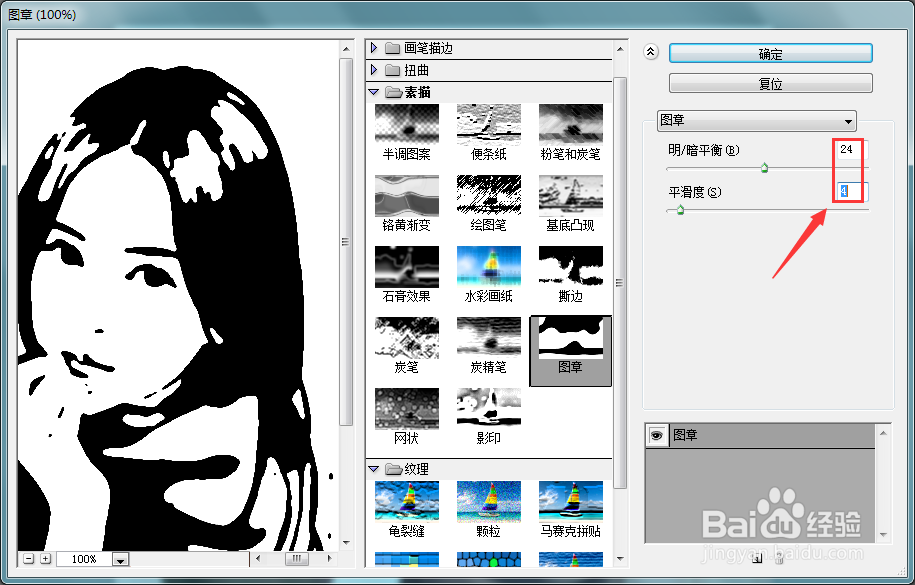Image resolution: width=915 pixels, height=585 pixels.
Task: Select the 基底凸现 filter thumbnail
Action: click(570, 195)
